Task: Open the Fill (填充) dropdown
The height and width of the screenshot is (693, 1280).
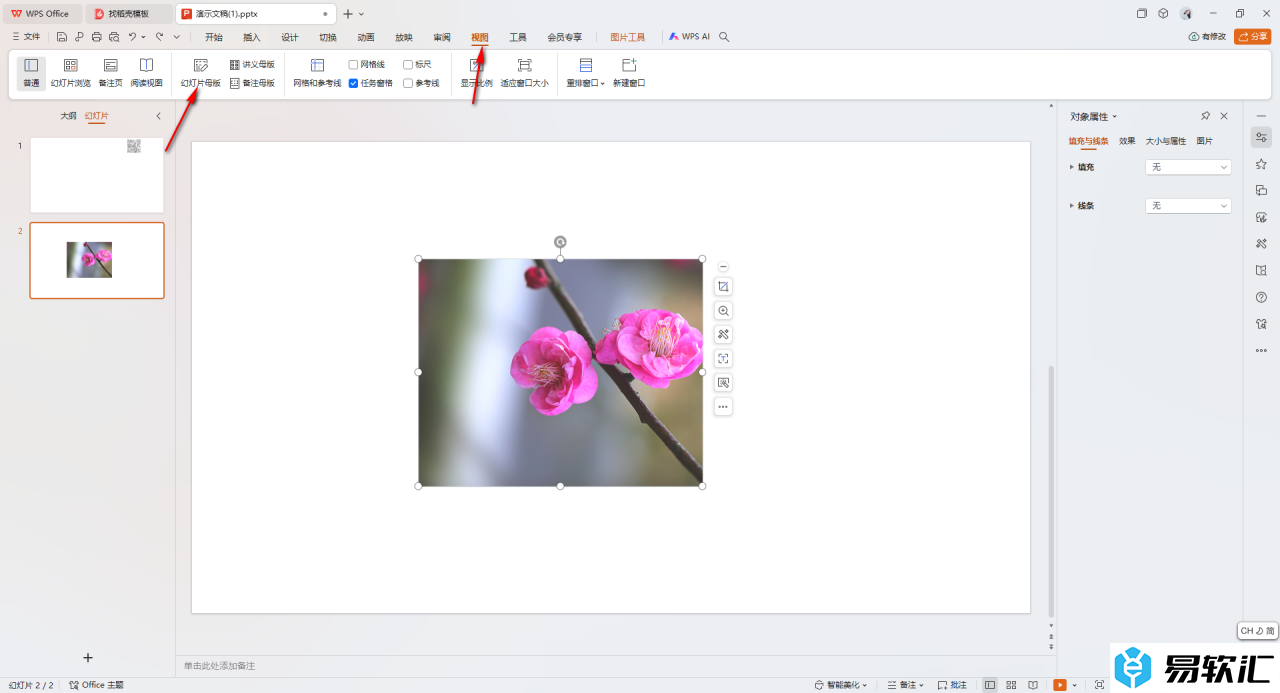Action: [1188, 167]
